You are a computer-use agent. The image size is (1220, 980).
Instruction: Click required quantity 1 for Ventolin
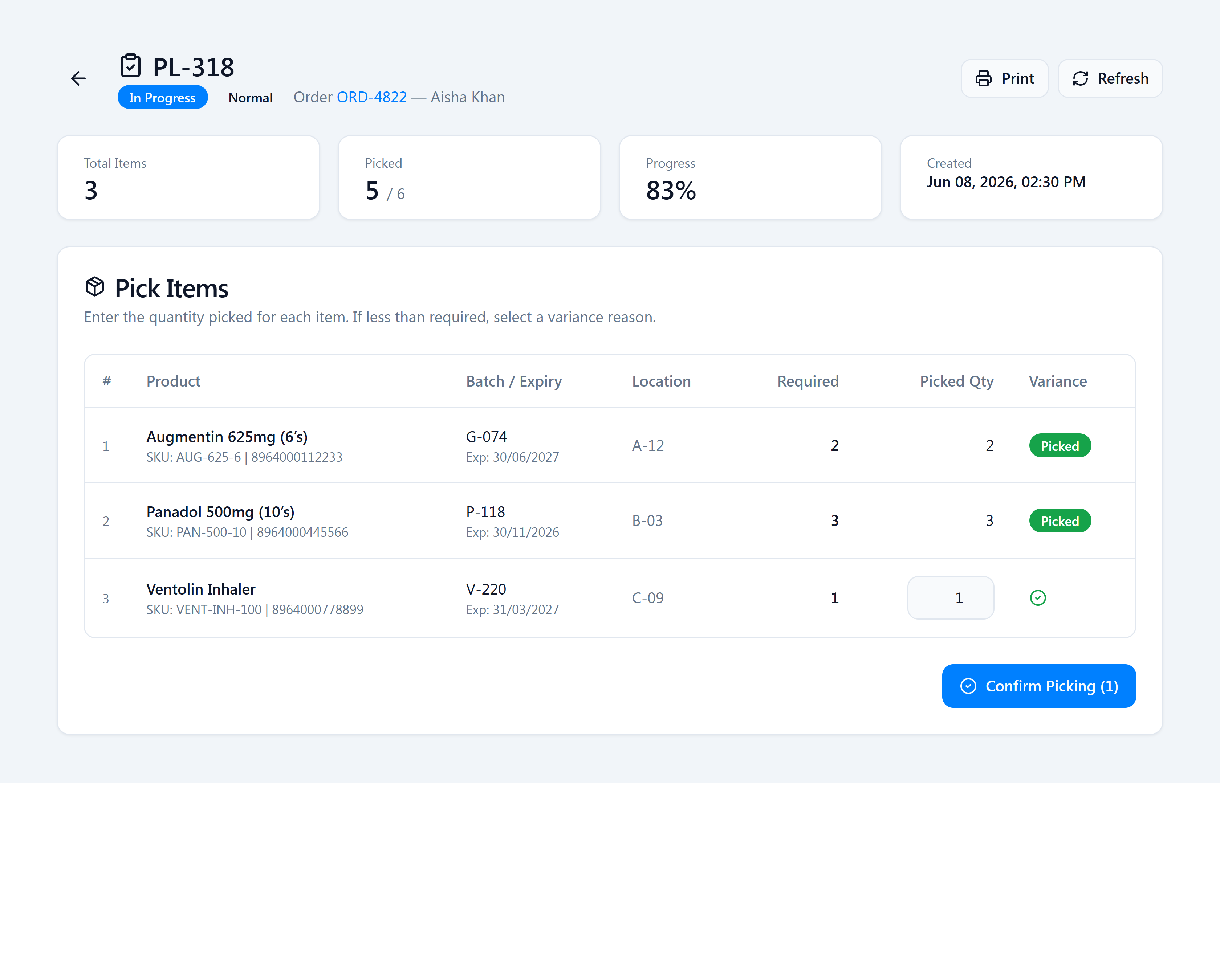[x=834, y=597]
